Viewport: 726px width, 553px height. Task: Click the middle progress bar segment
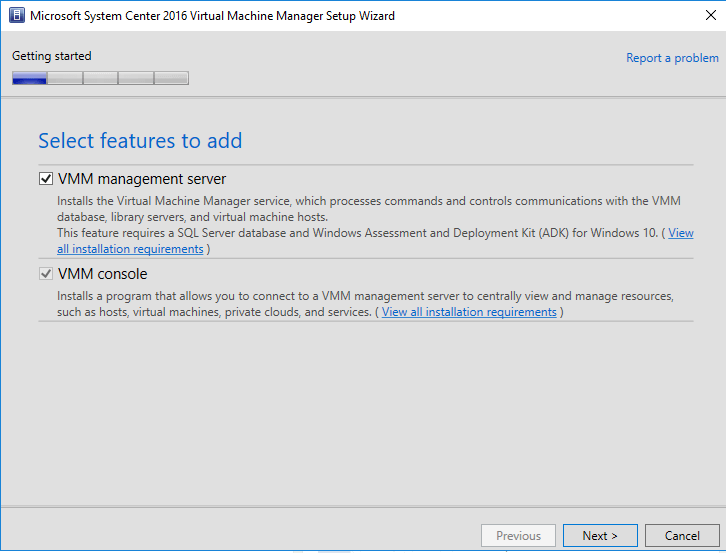click(100, 78)
